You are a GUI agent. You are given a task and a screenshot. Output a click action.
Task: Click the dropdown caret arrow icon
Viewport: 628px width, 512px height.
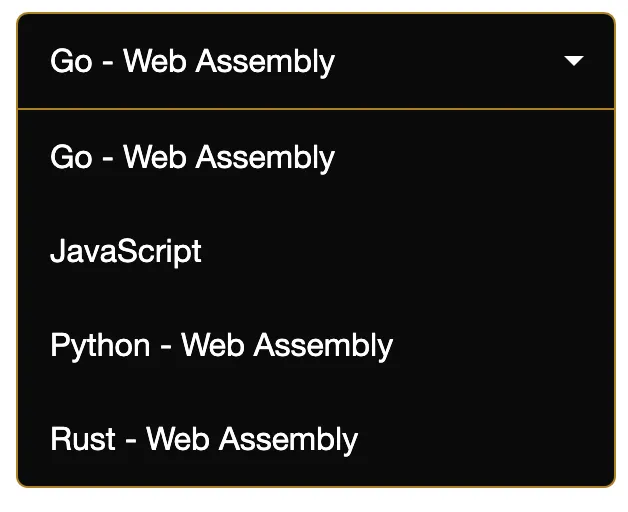574,61
